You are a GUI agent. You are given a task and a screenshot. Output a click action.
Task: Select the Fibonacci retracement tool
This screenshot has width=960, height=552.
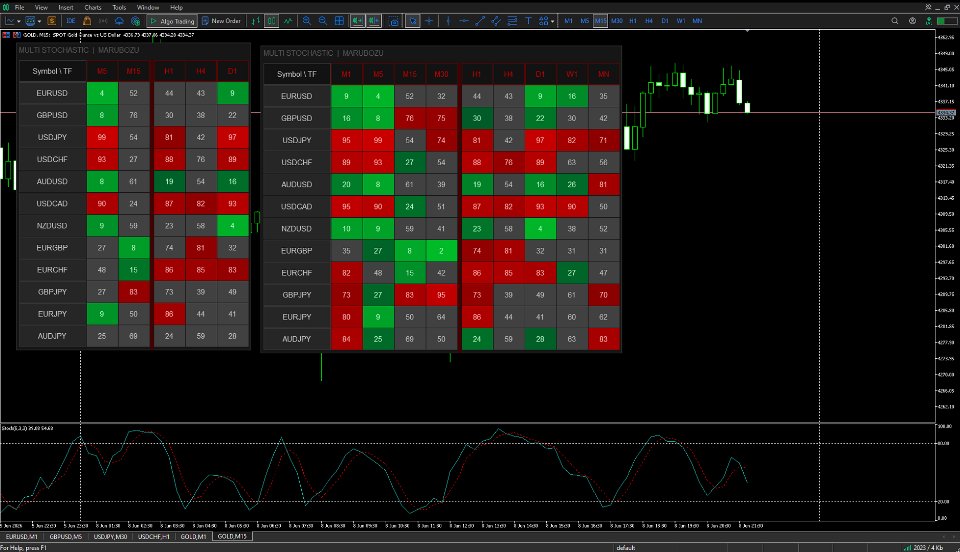point(512,21)
